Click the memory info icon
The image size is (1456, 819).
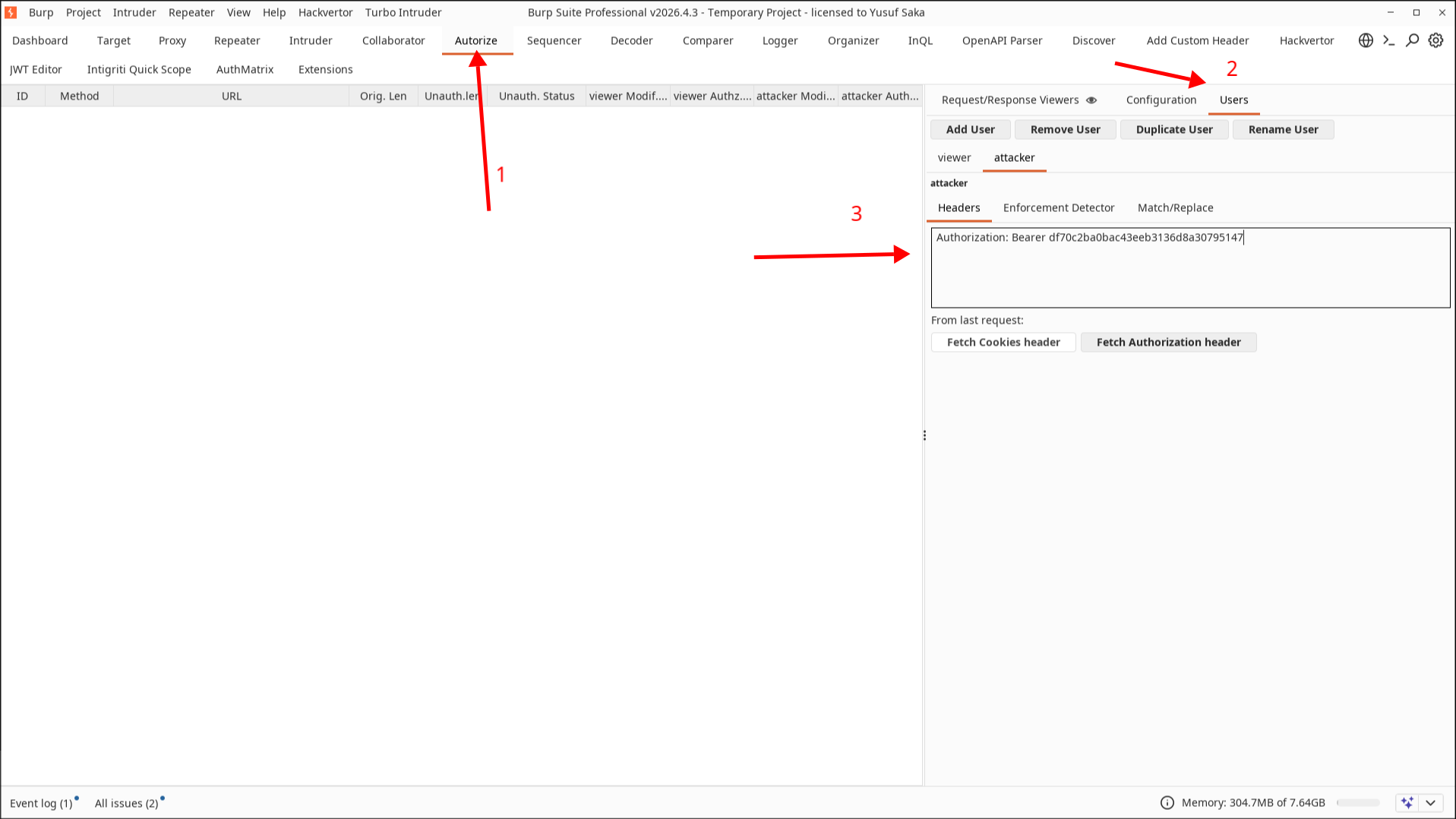click(1167, 802)
